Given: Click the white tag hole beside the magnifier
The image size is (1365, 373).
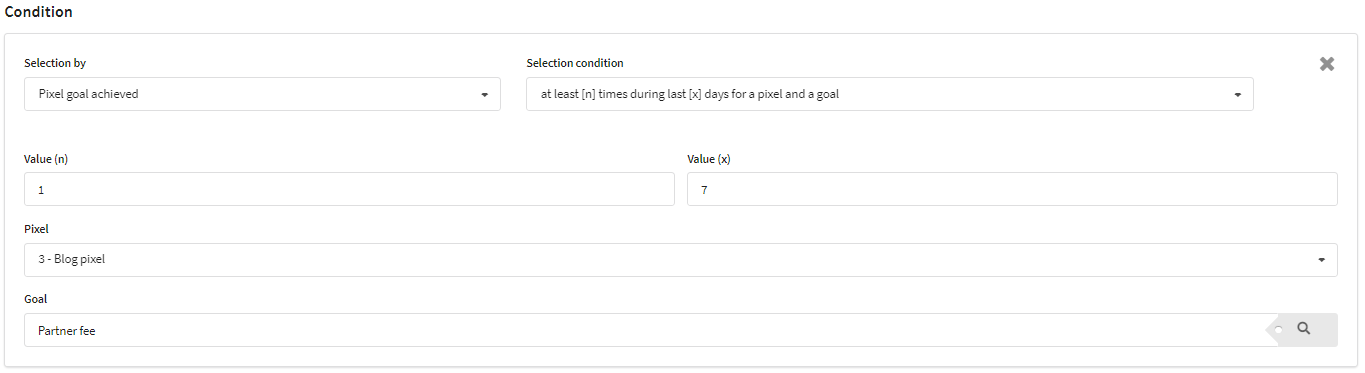Looking at the screenshot, I should point(1278,330).
